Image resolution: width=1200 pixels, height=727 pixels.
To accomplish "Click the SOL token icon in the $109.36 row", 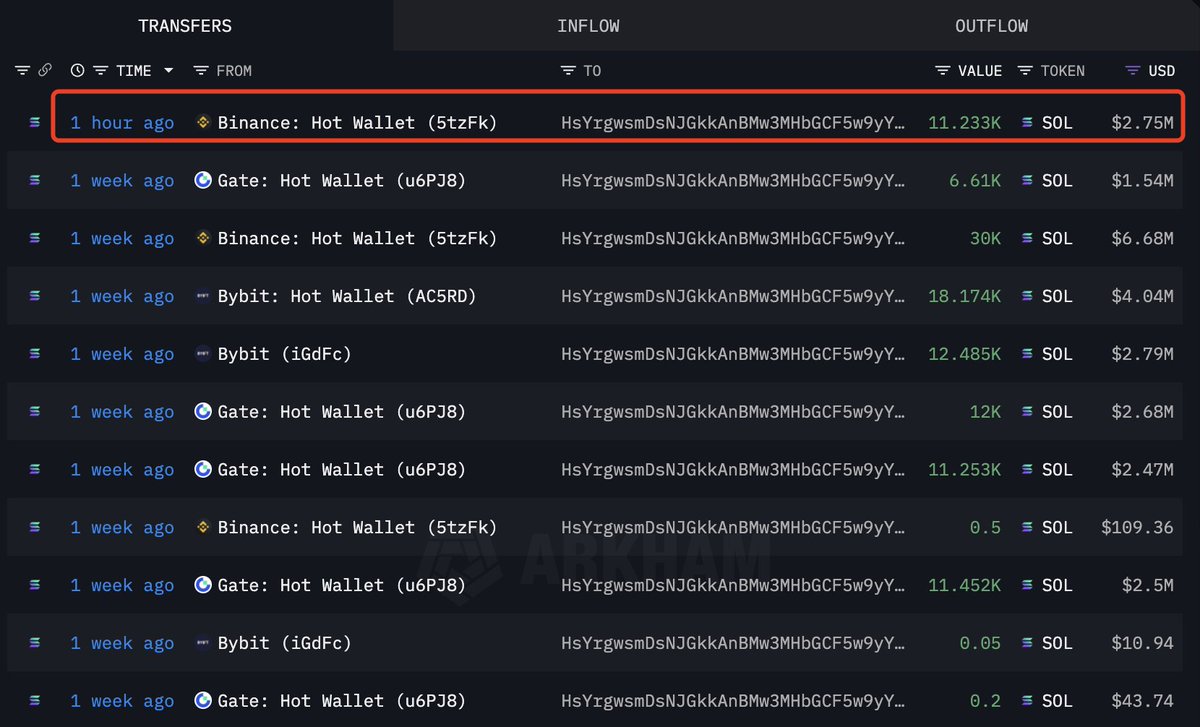I will 1027,528.
